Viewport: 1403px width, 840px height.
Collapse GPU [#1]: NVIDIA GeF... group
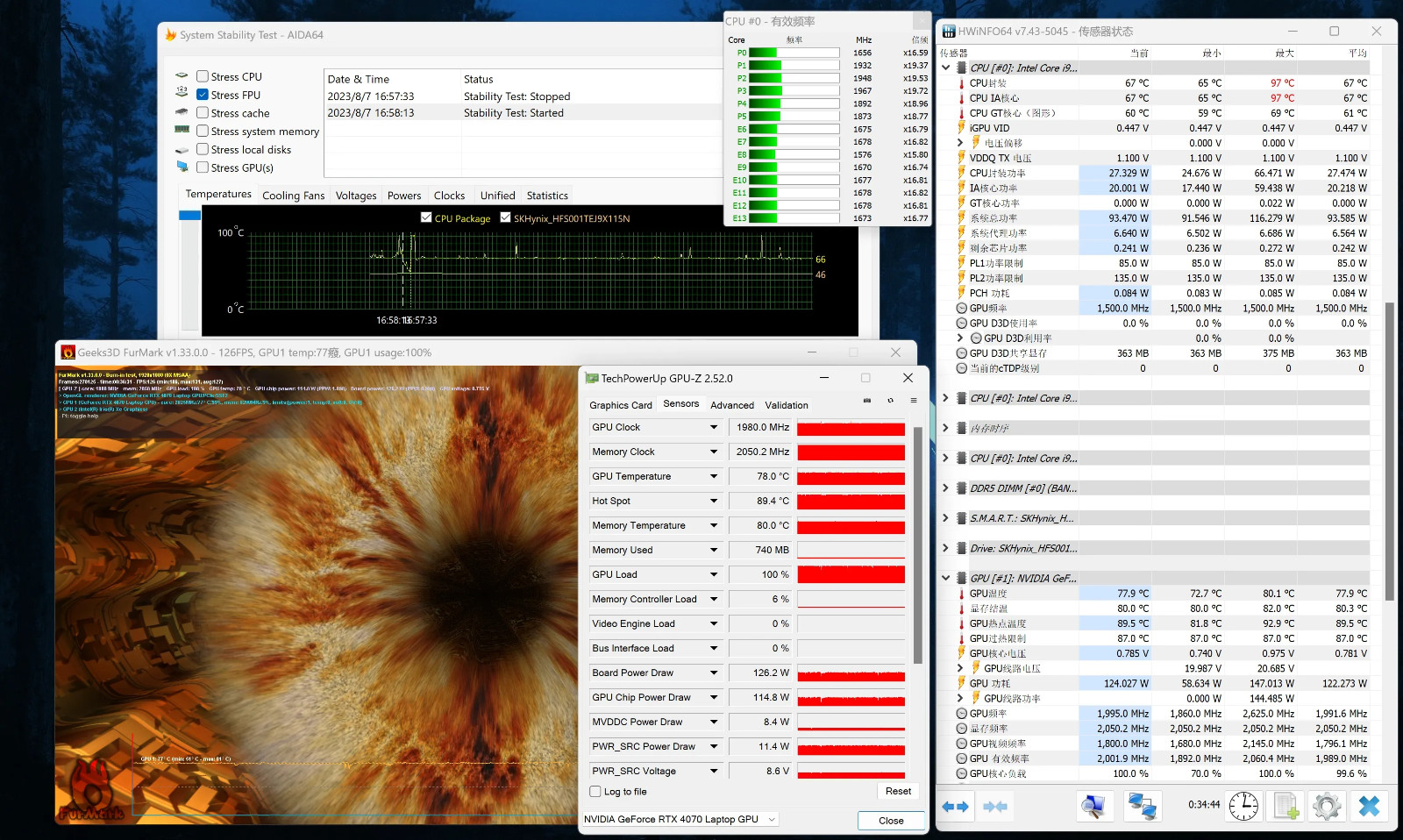tap(945, 578)
